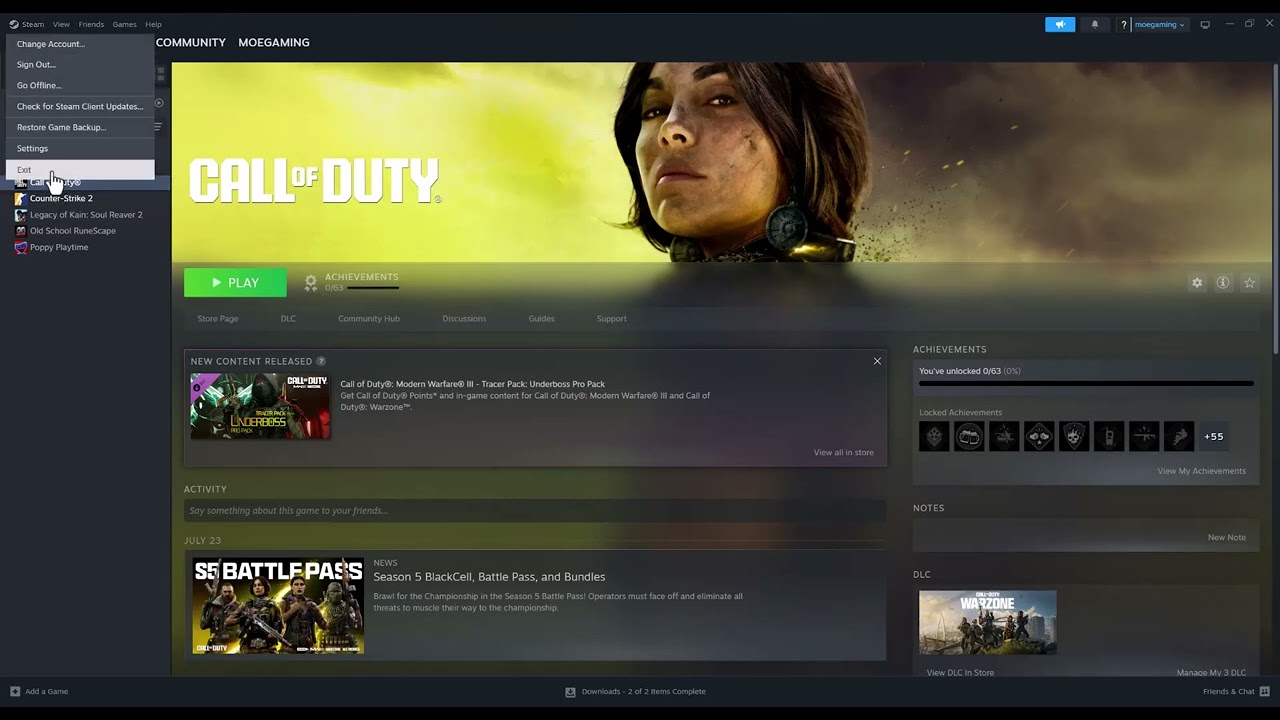Select the beer mugs locked achievement
This screenshot has width=1280, height=720.
[x=969, y=436]
